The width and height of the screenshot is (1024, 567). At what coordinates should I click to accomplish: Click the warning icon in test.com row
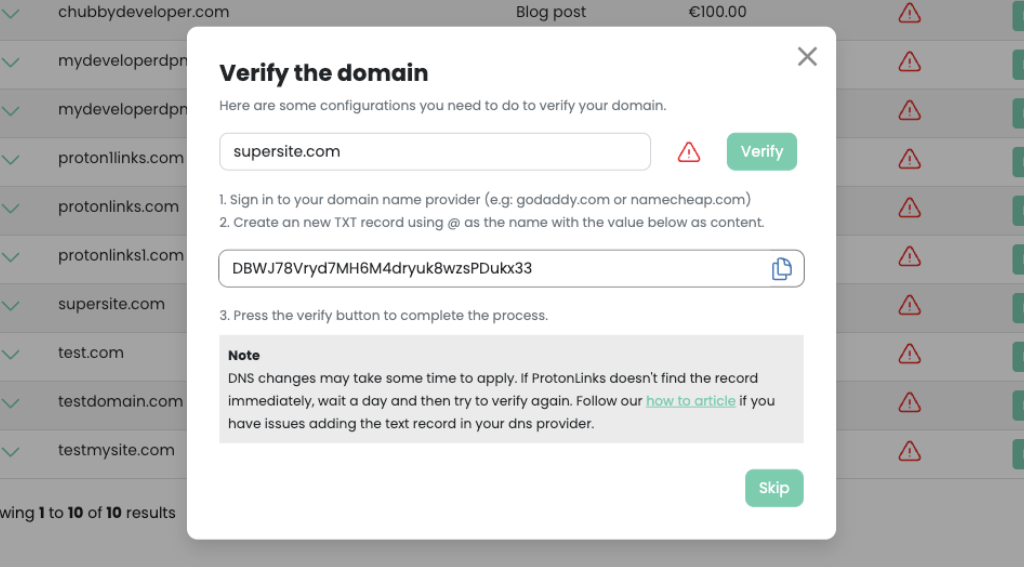(909, 354)
